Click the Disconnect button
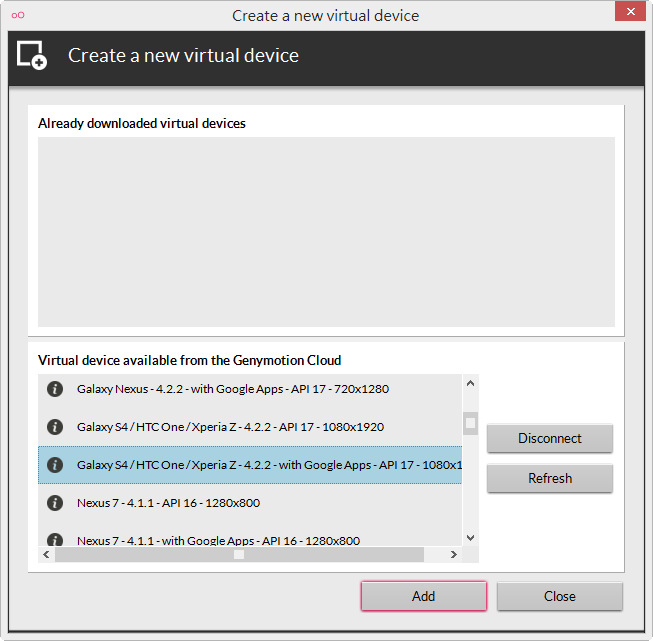Viewport: 653px width, 641px height. [550, 438]
